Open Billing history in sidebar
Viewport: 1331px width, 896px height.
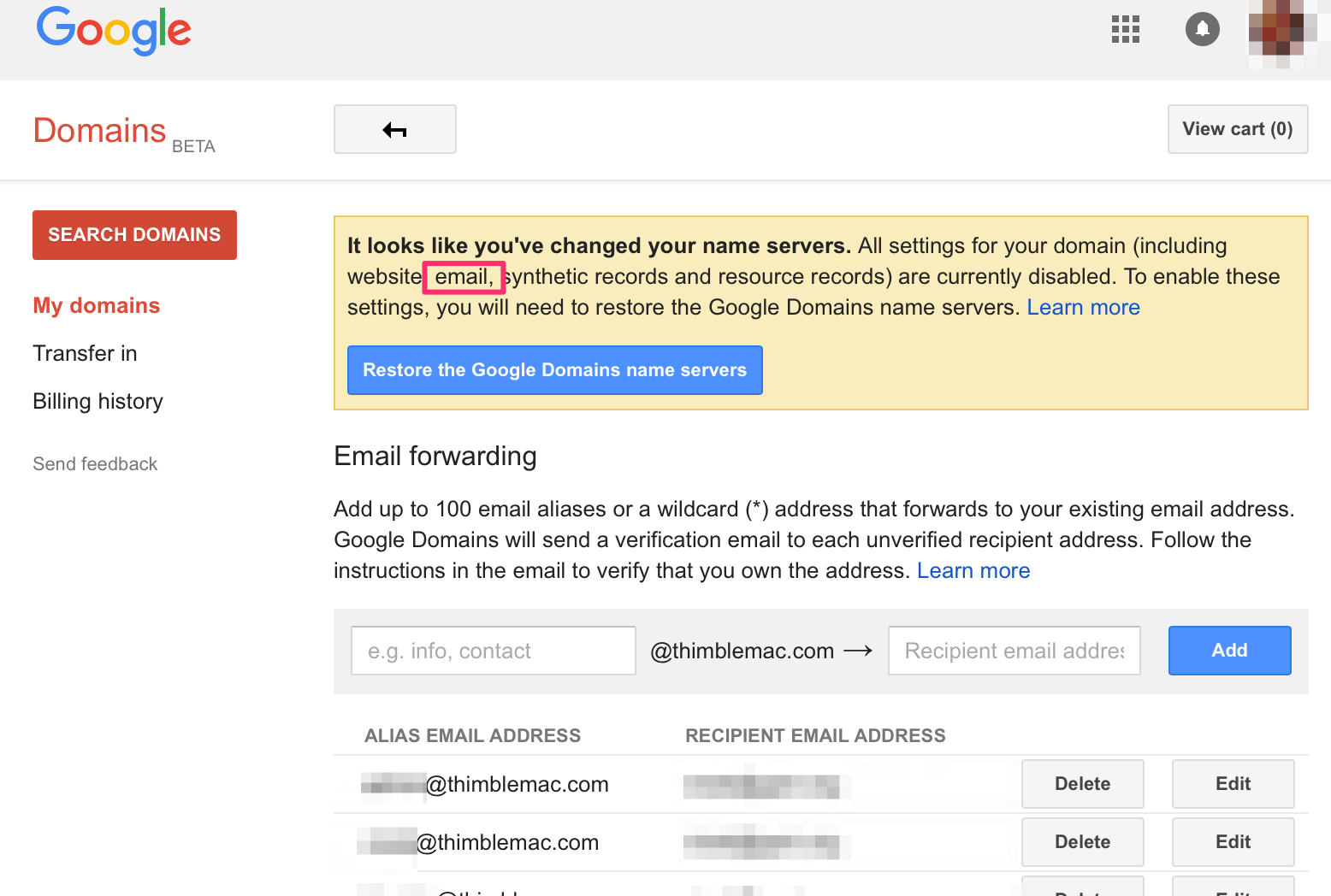[98, 401]
